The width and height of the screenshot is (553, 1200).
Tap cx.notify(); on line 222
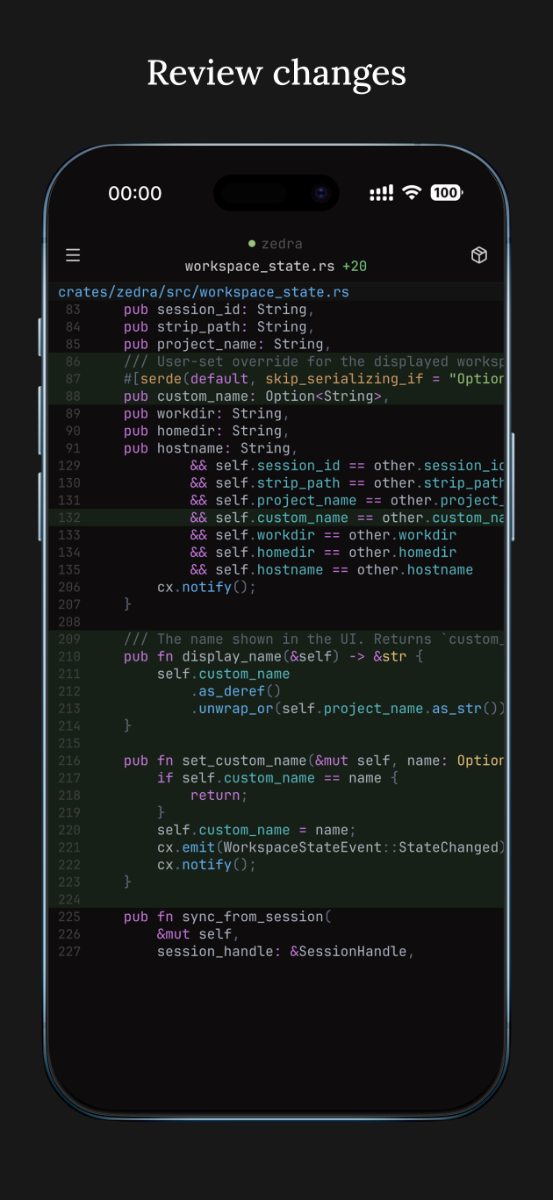(x=206, y=865)
